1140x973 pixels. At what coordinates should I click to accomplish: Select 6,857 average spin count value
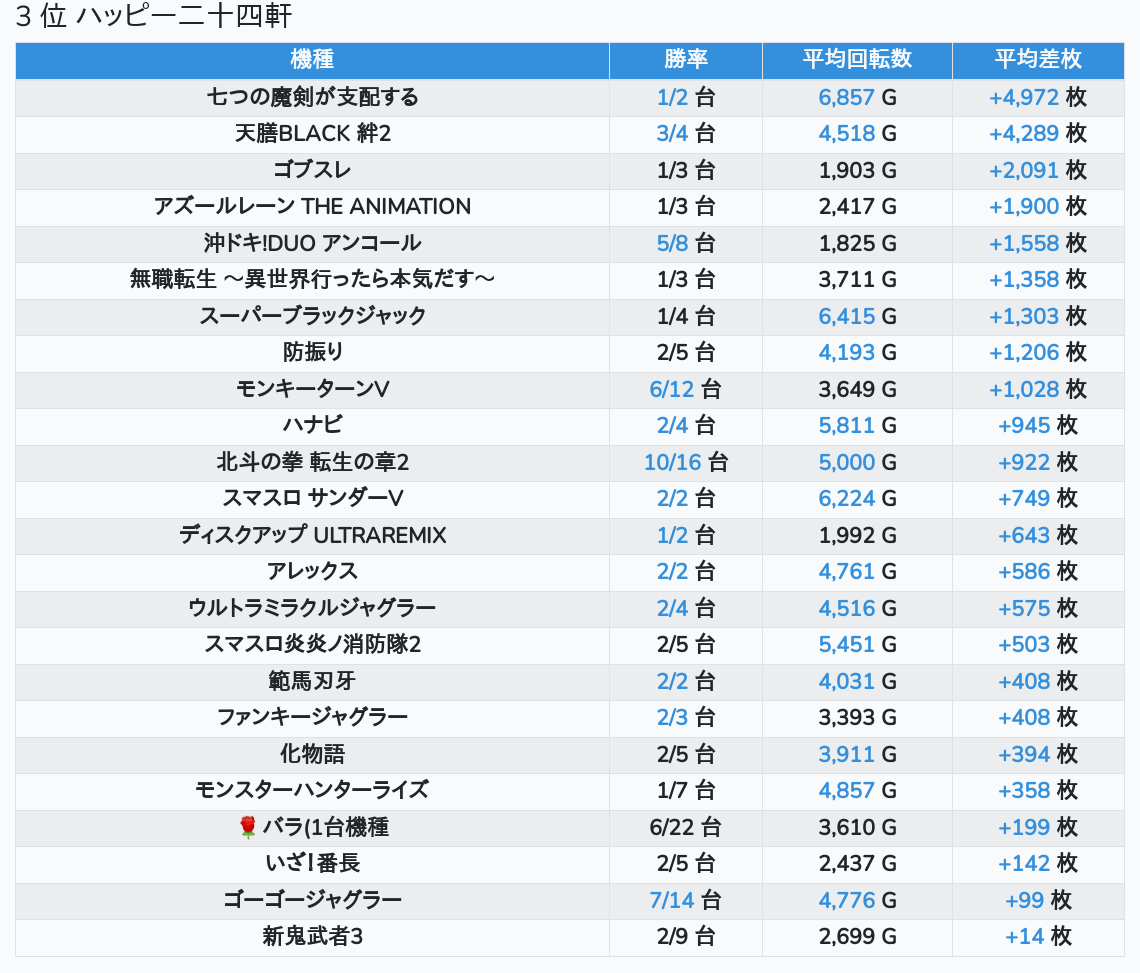[846, 97]
